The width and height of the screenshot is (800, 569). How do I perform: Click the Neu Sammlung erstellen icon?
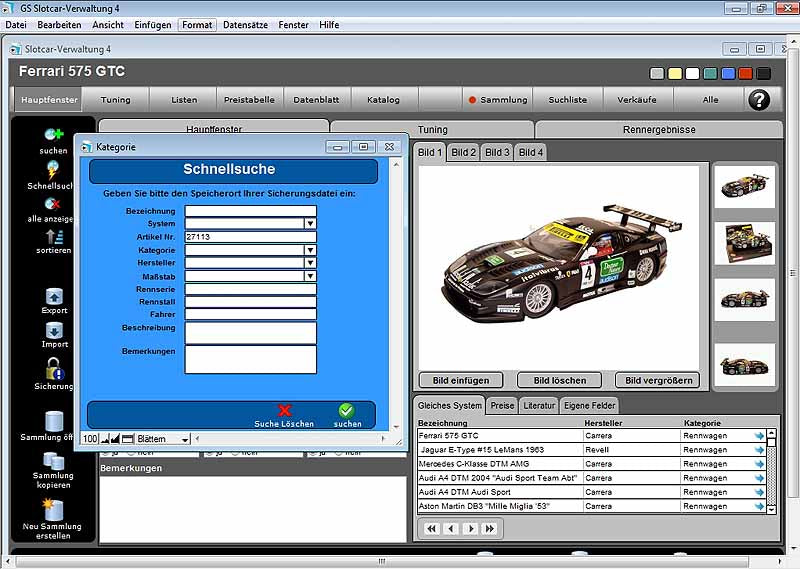(x=54, y=510)
